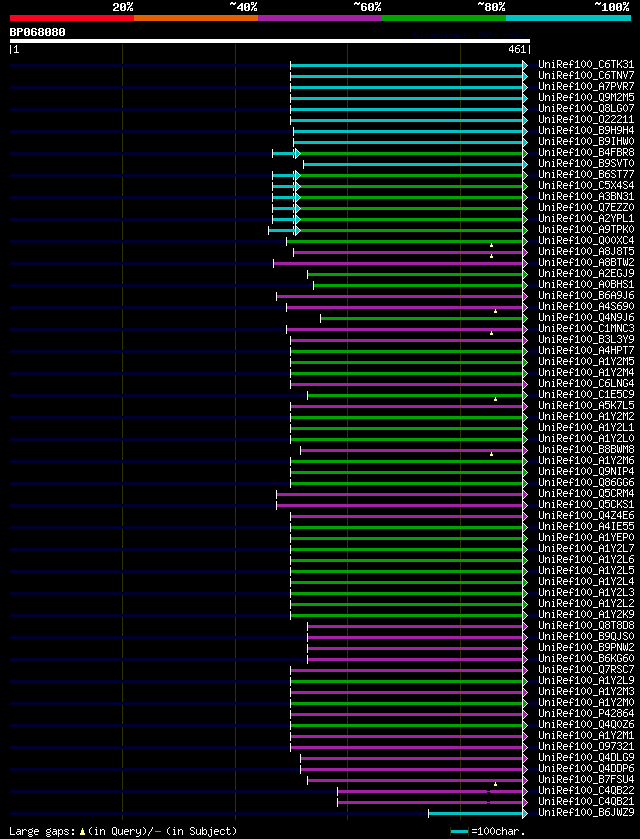Click the purple ~60% identity legend segment

coord(320,18)
